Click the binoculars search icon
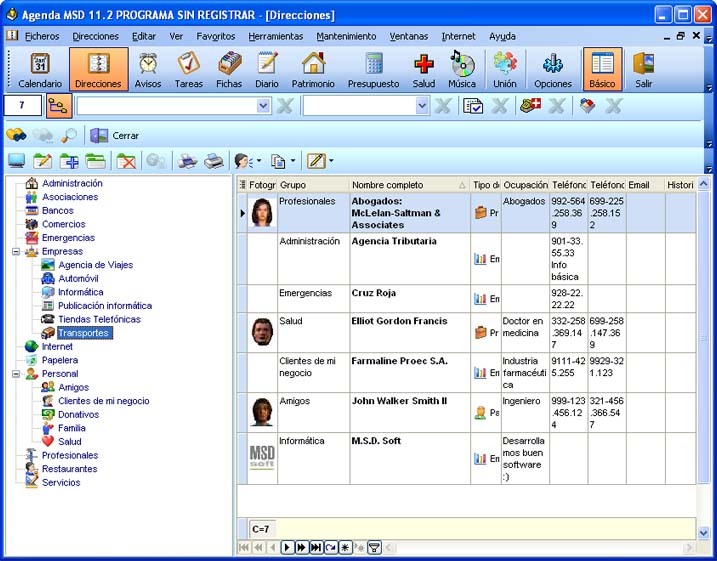 click(x=16, y=135)
